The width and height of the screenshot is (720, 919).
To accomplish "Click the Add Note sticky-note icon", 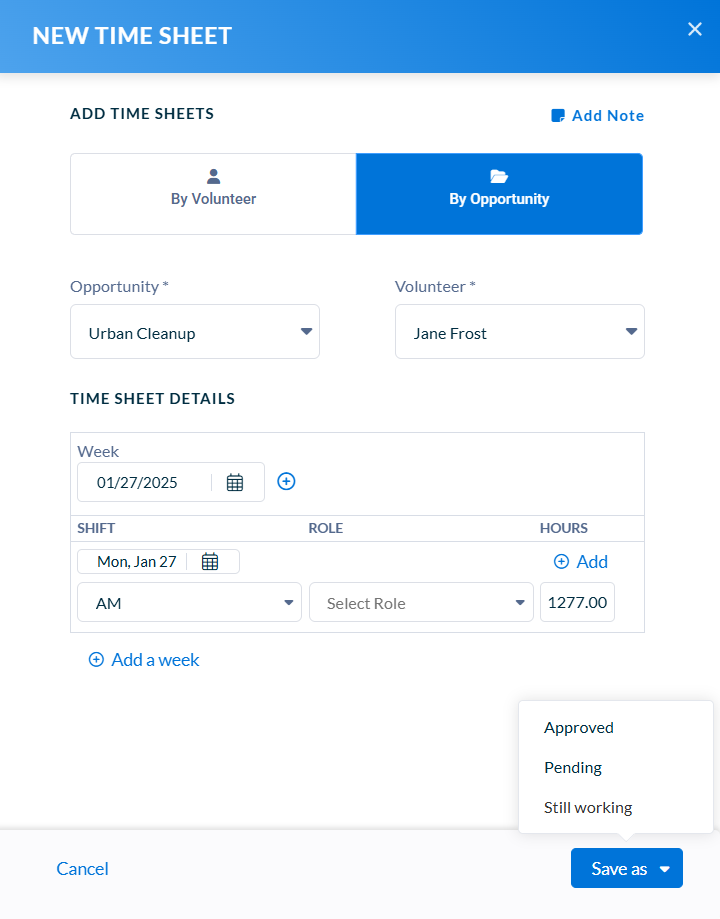I will (558, 115).
